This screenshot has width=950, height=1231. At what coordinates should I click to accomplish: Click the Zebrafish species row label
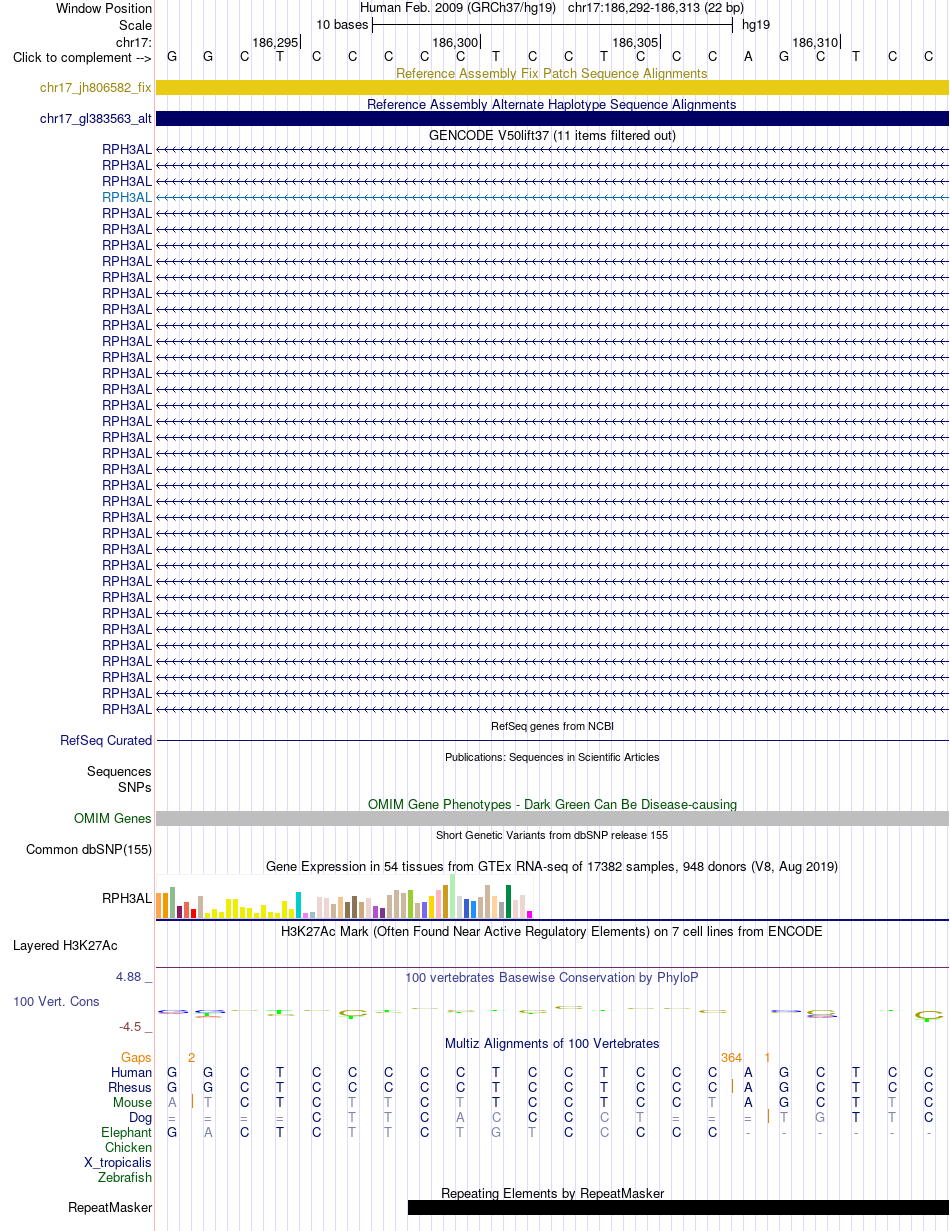[126, 1178]
